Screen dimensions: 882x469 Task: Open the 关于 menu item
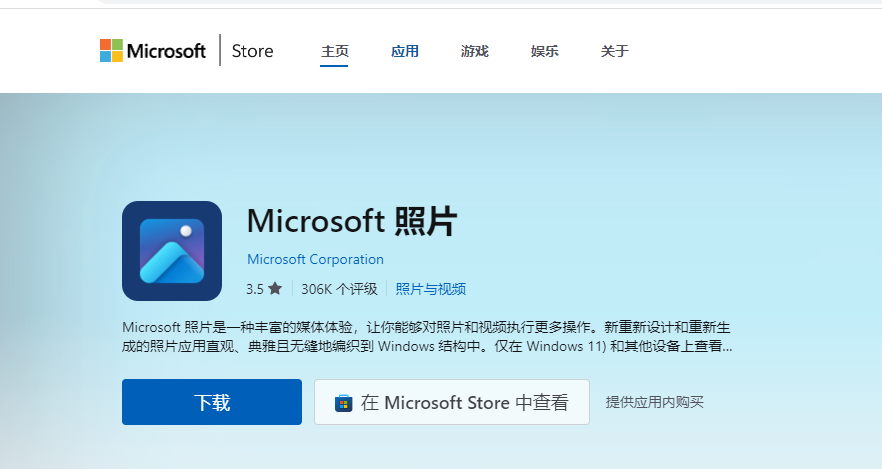614,51
